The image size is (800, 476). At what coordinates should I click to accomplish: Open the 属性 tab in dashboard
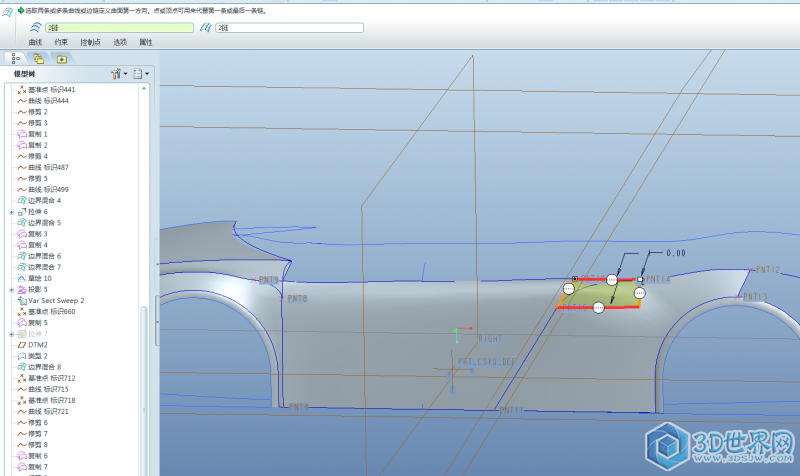pyautogui.click(x=146, y=42)
